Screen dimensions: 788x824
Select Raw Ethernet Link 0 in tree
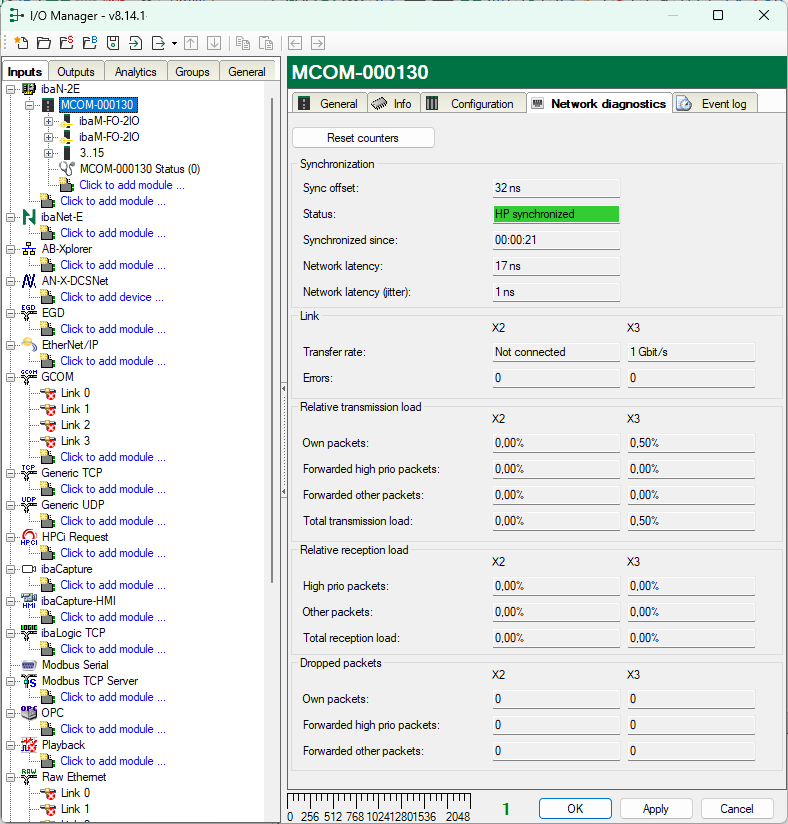click(75, 792)
